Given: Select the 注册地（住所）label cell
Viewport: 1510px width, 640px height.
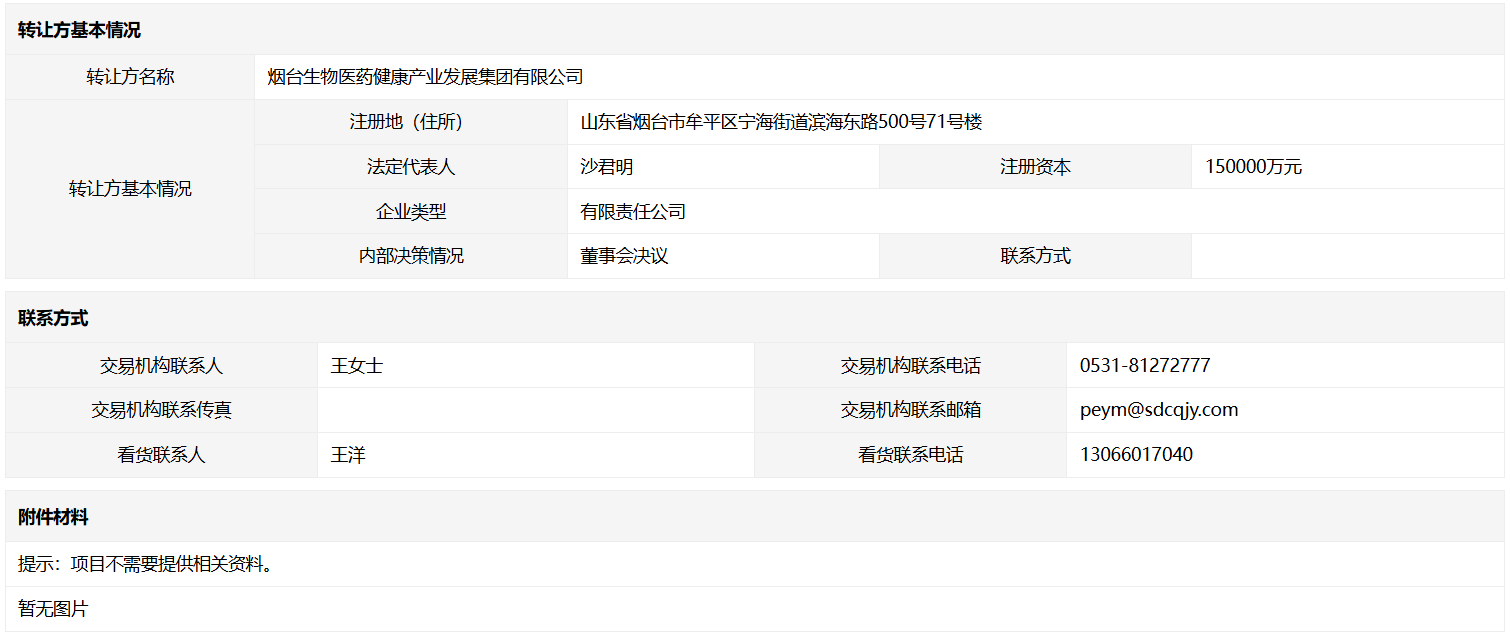Looking at the screenshot, I should (x=411, y=122).
